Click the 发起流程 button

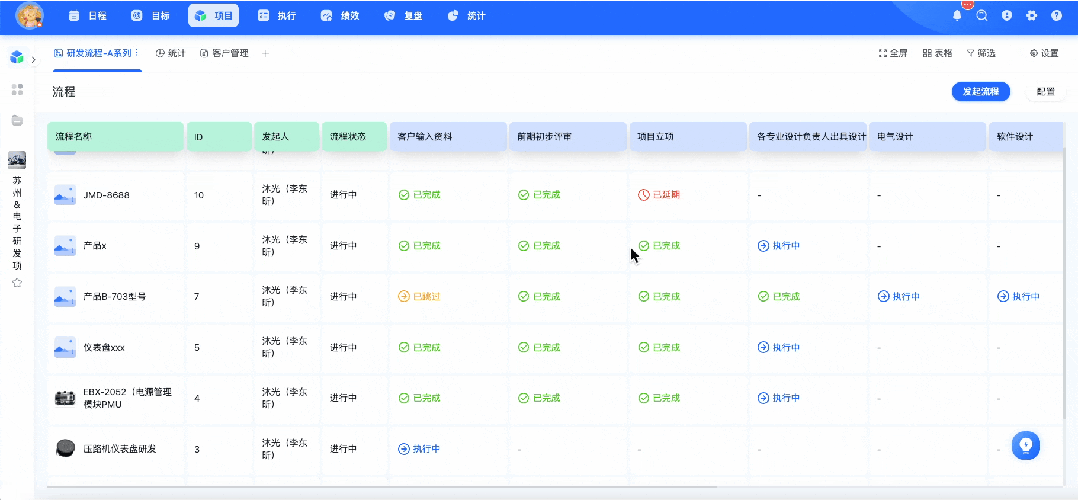coord(980,91)
